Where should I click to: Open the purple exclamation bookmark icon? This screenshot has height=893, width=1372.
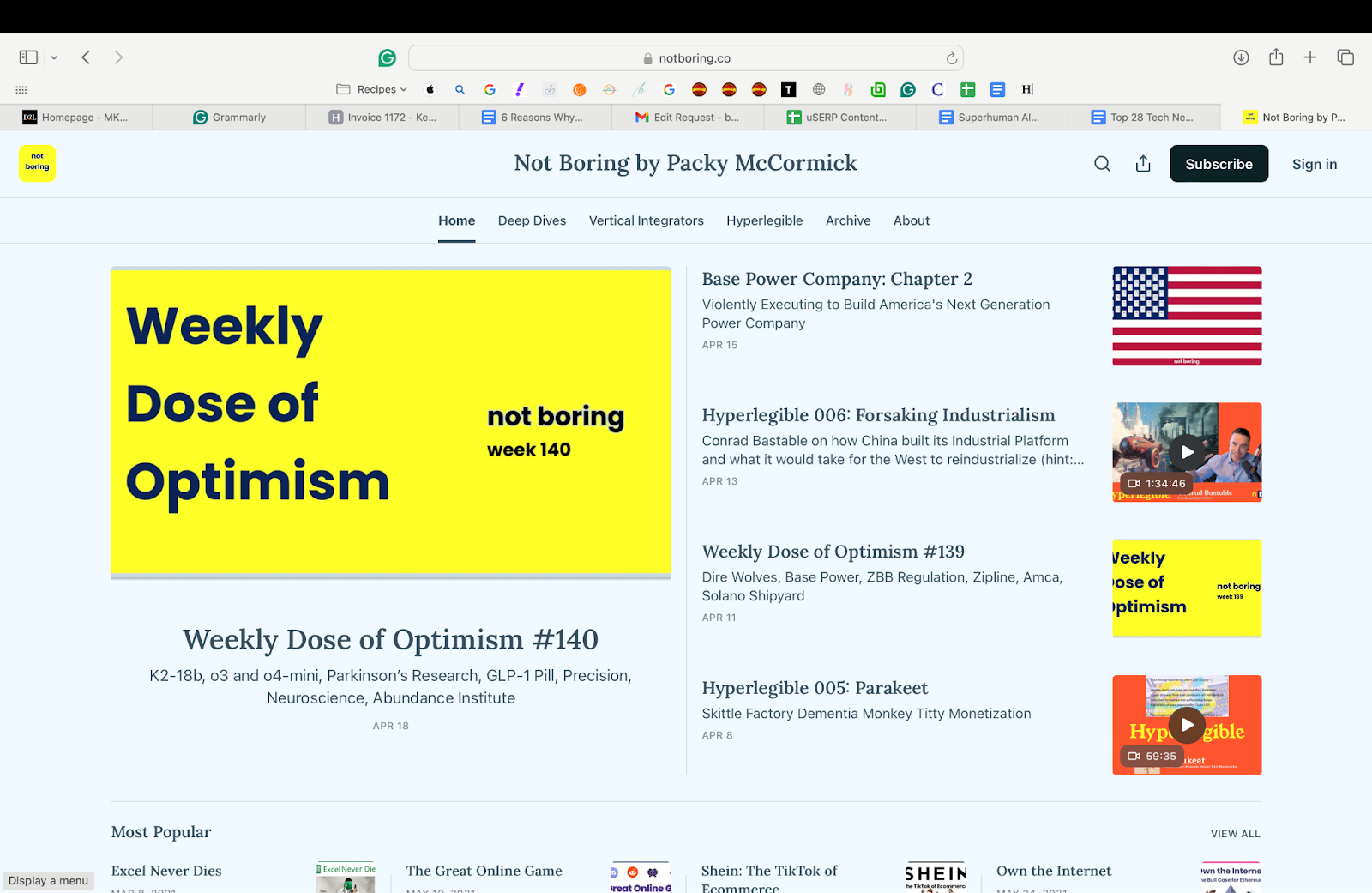520,89
